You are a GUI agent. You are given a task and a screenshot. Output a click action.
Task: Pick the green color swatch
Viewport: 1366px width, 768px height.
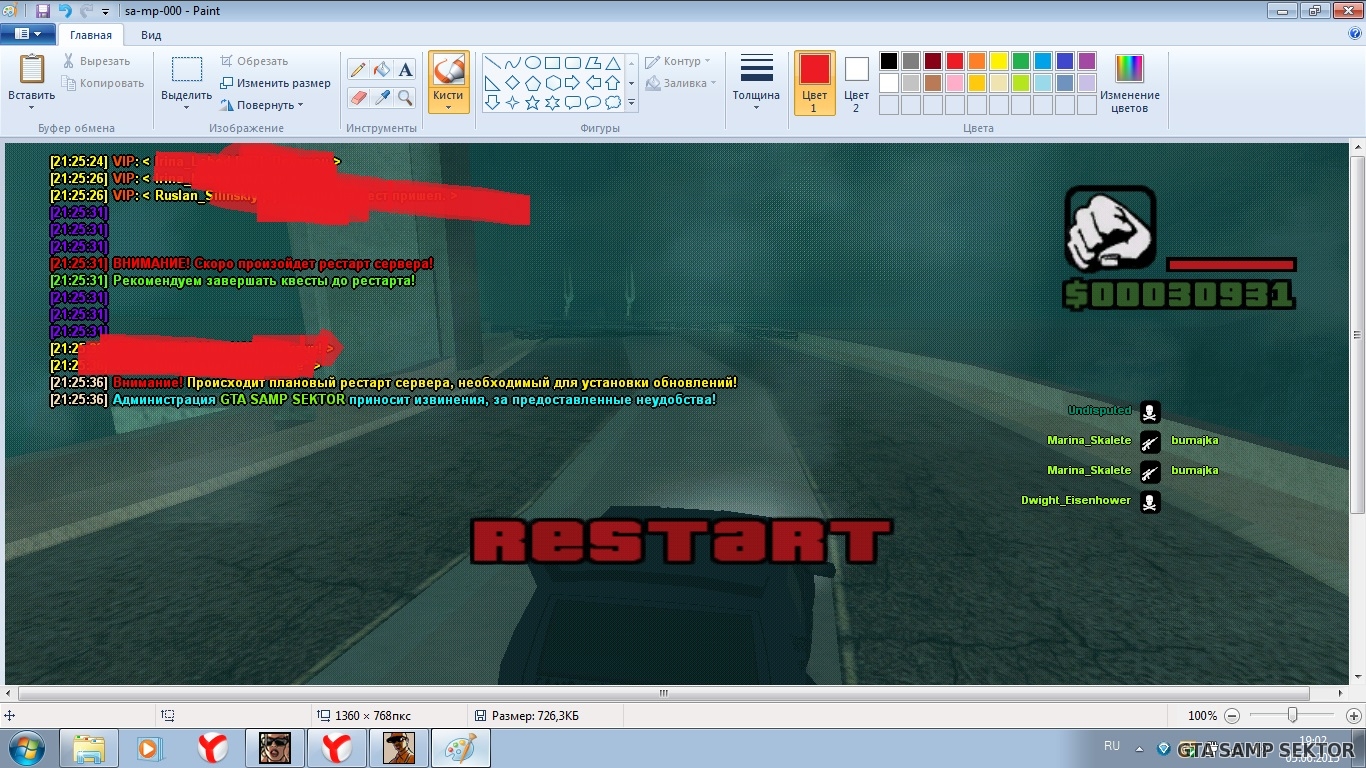(x=1021, y=61)
